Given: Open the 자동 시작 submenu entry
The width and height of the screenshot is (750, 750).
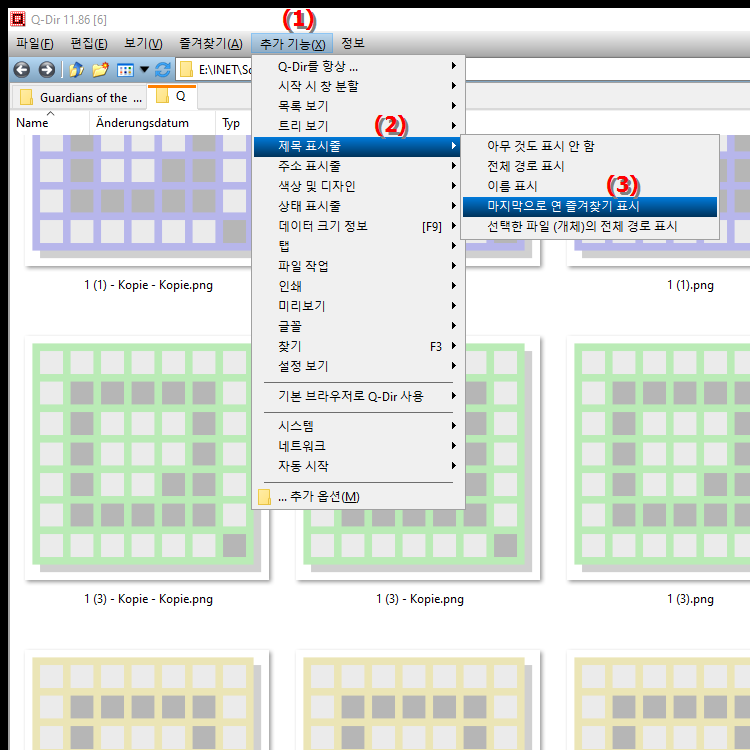Looking at the screenshot, I should click(x=358, y=466).
